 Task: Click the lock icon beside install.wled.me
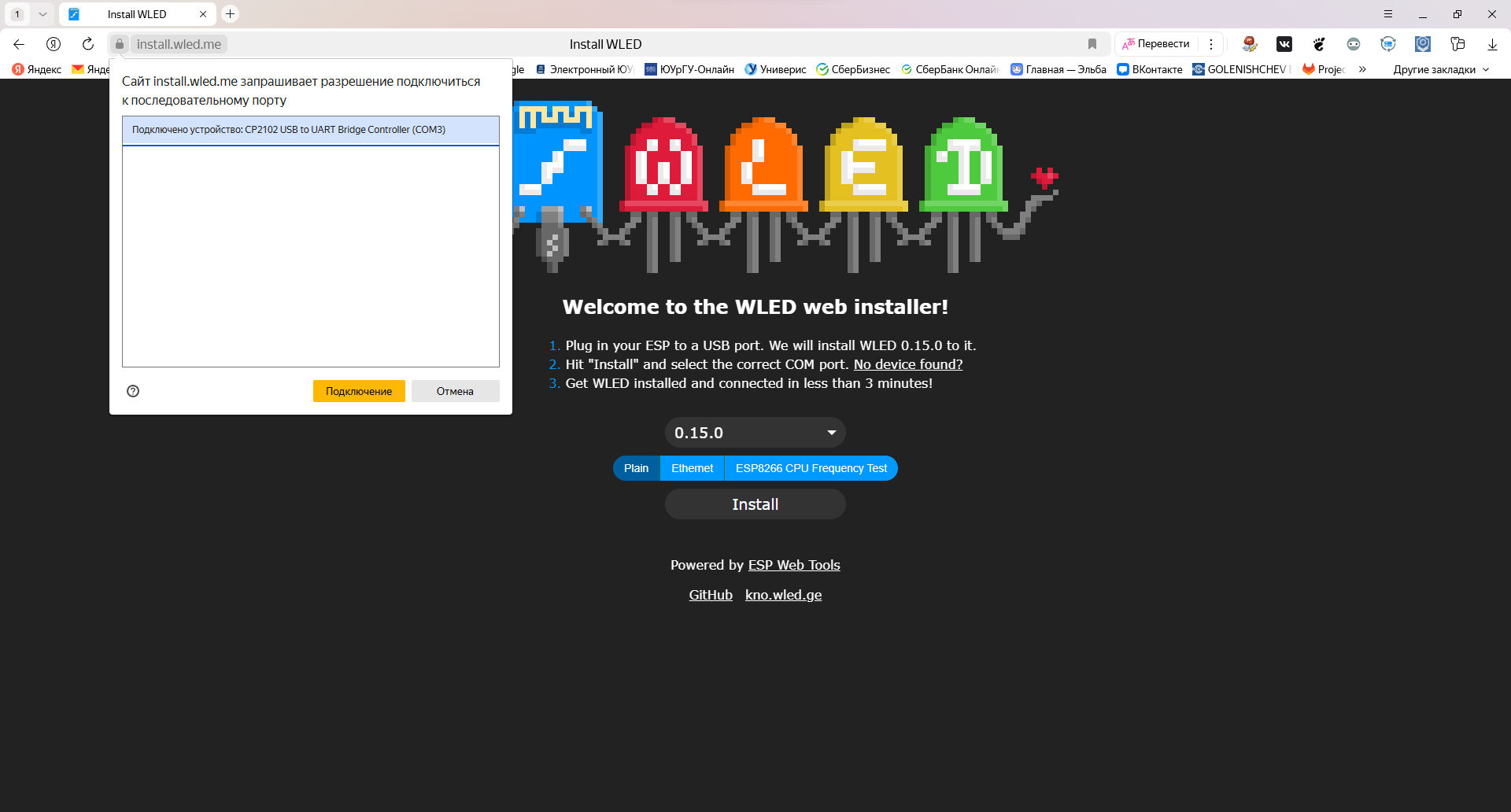point(120,44)
